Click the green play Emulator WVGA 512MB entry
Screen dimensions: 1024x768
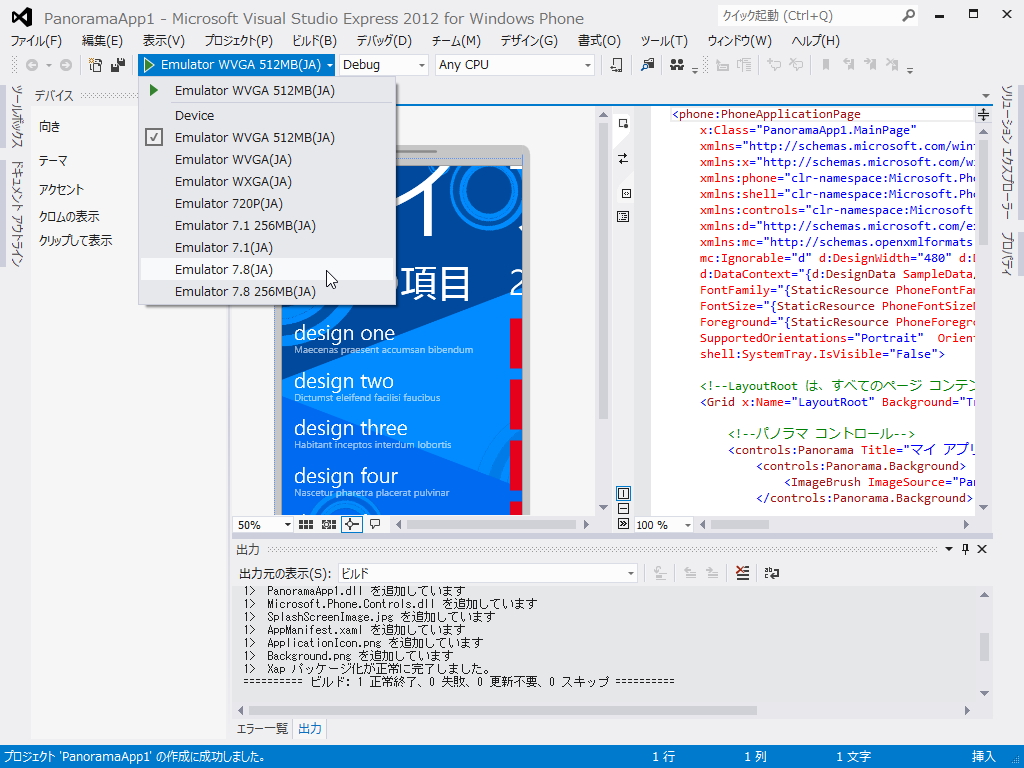coord(267,90)
